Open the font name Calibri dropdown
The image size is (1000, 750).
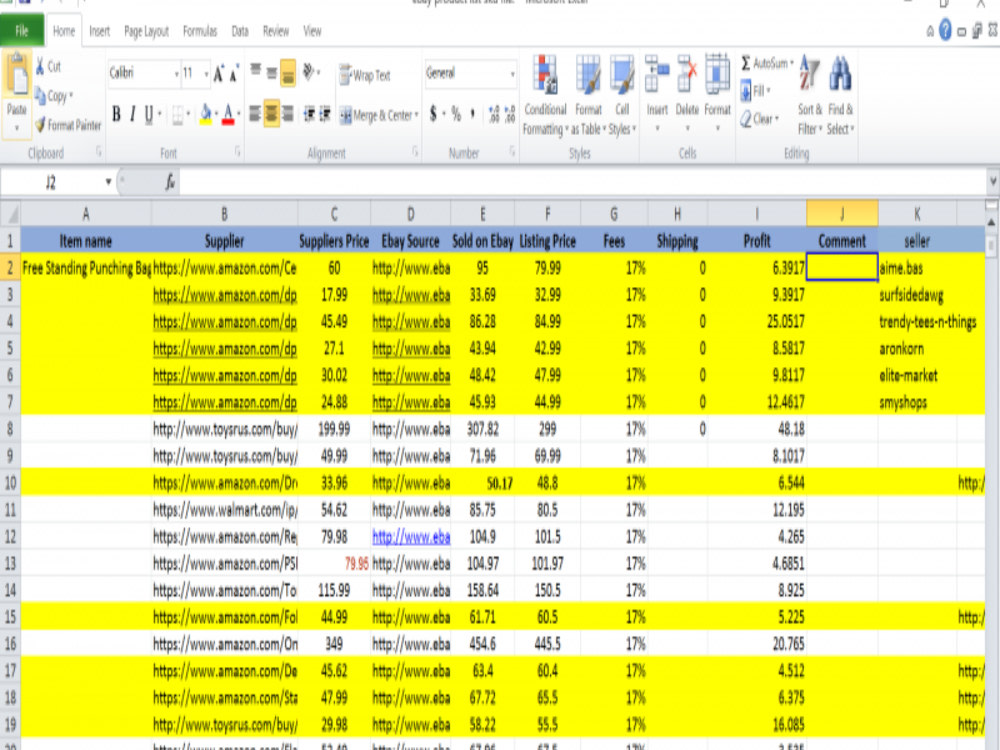pyautogui.click(x=177, y=74)
